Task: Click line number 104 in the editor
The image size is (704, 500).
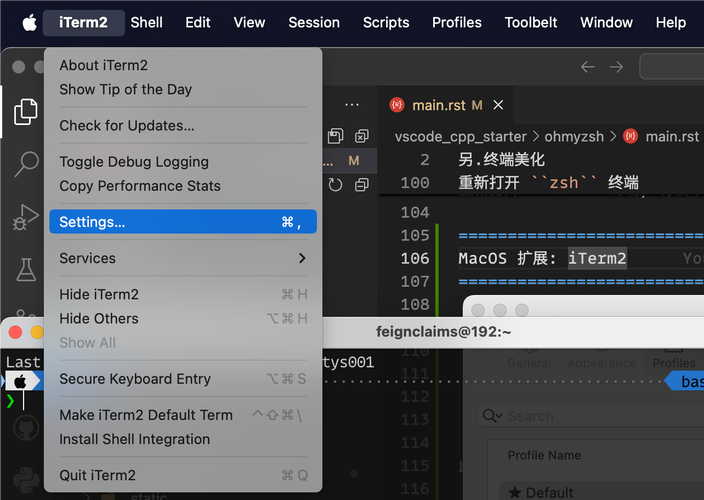Action: tap(415, 212)
